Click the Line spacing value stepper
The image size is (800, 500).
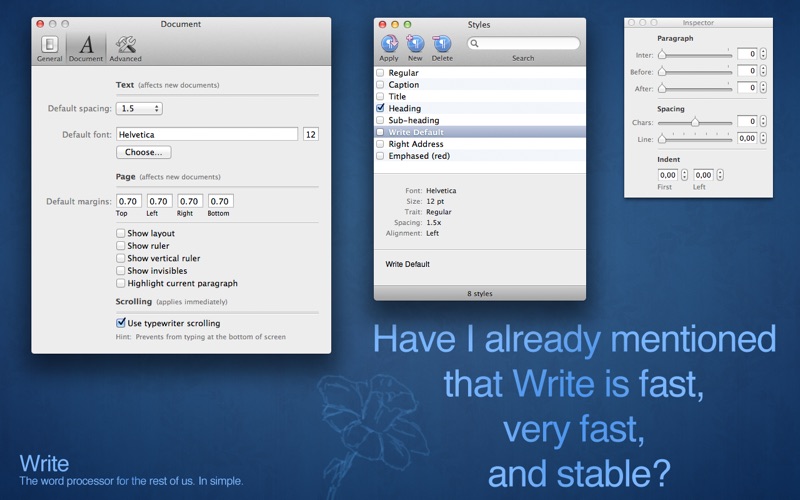click(x=763, y=138)
